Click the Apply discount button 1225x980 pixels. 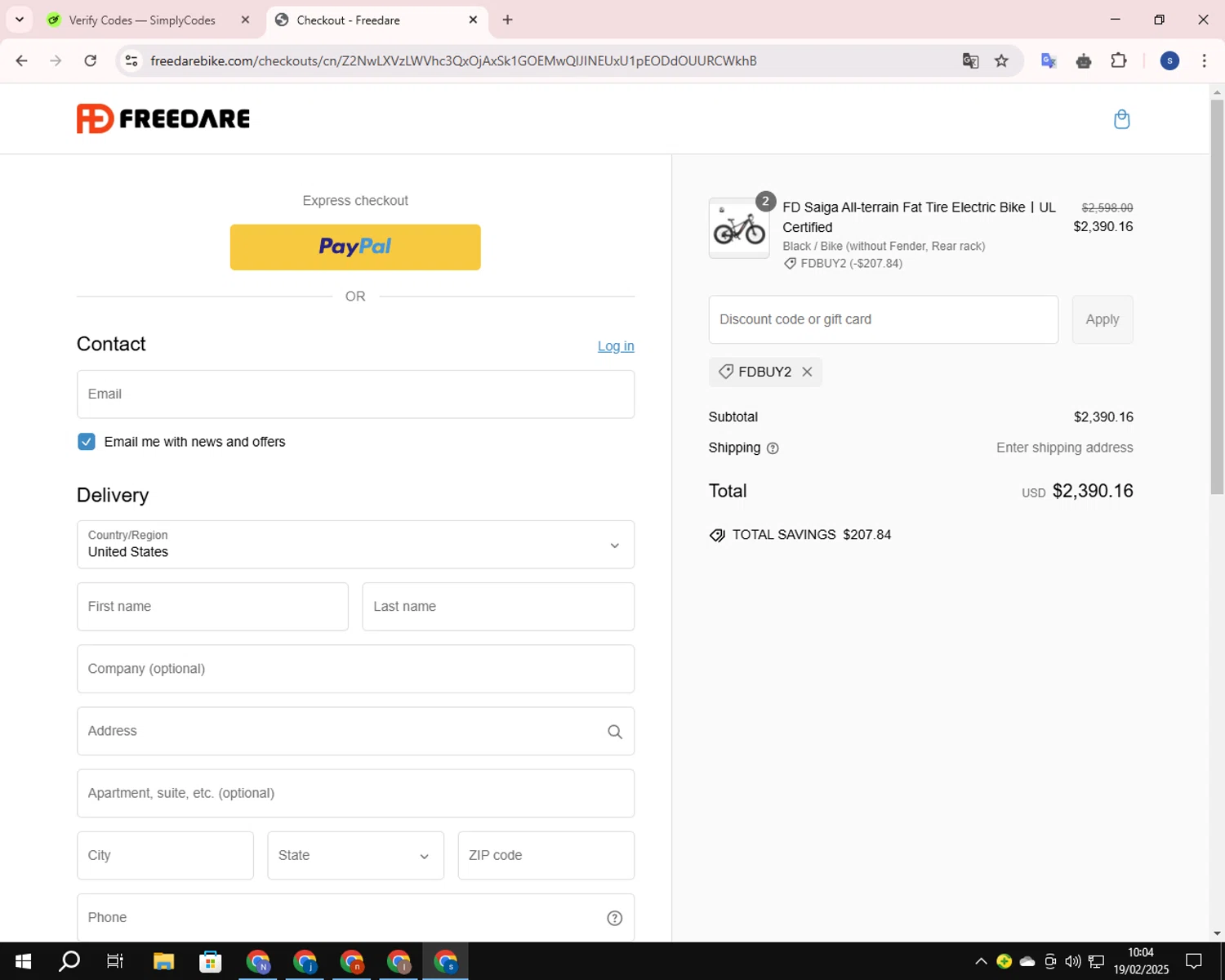tap(1102, 319)
